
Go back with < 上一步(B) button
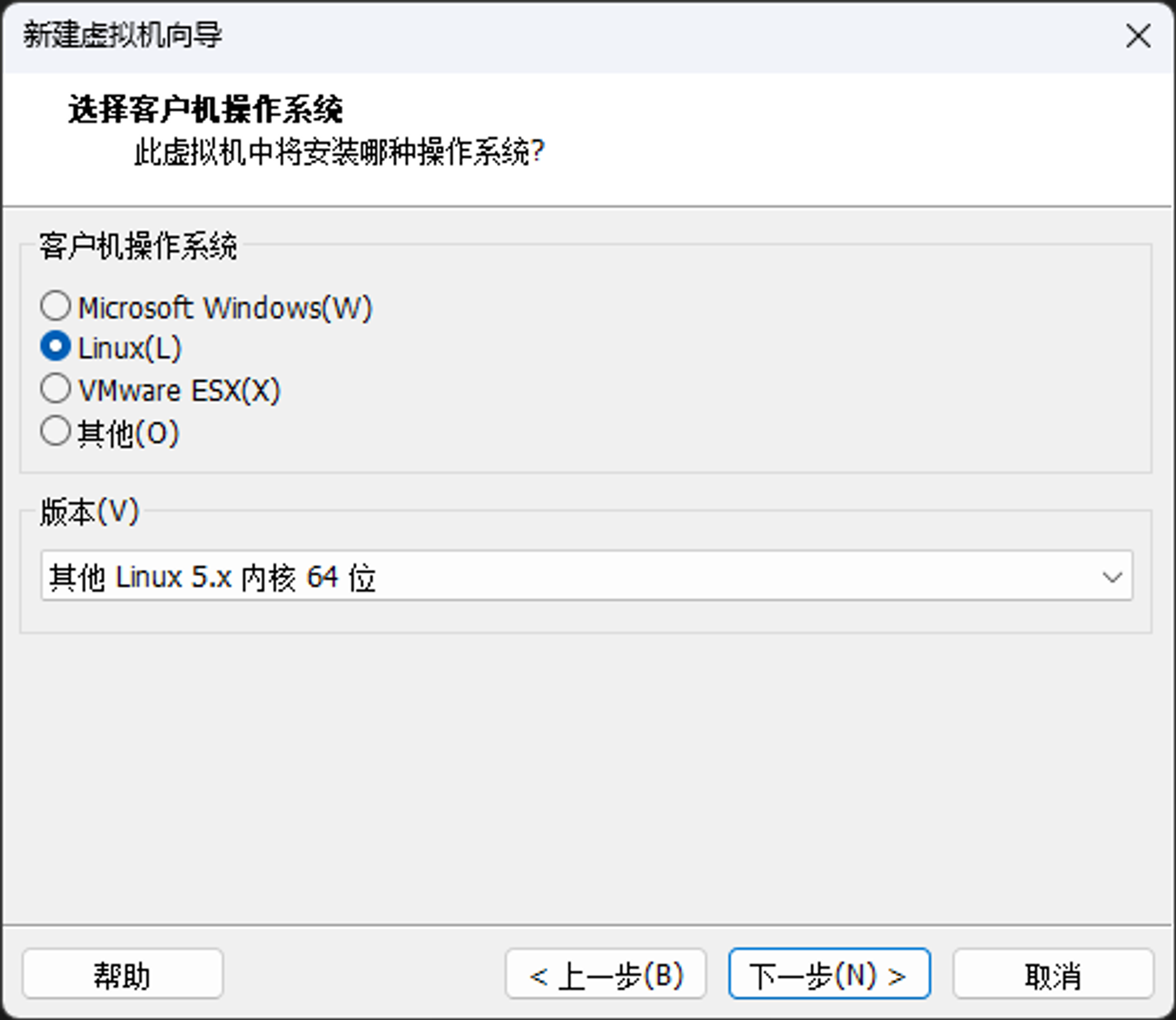[x=605, y=975]
